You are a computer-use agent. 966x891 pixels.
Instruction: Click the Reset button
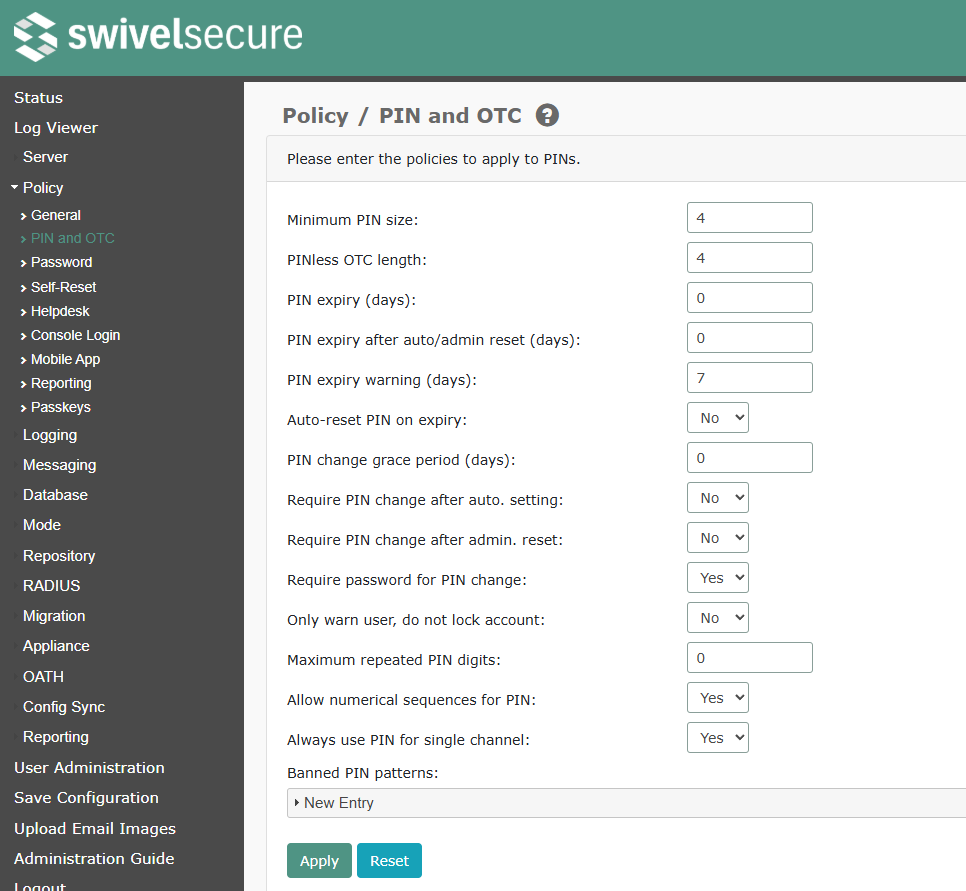pyautogui.click(x=389, y=860)
